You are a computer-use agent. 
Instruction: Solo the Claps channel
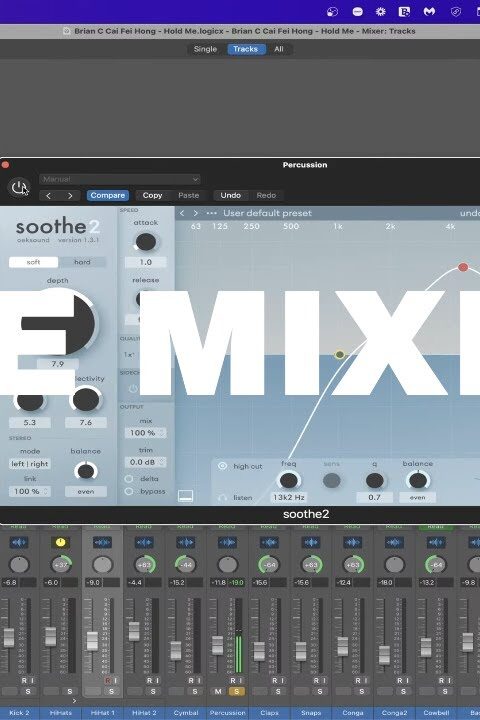(x=278, y=691)
